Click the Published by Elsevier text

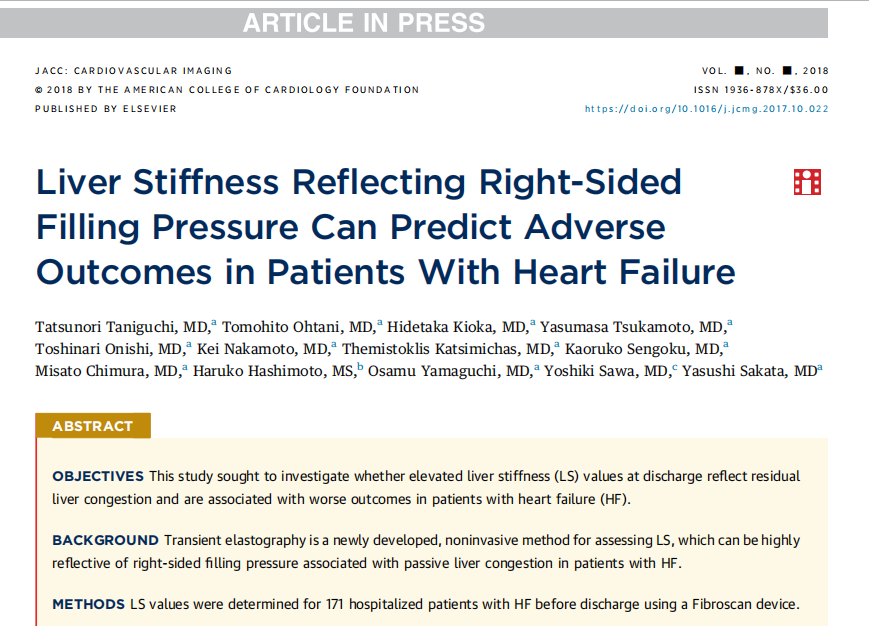106,109
